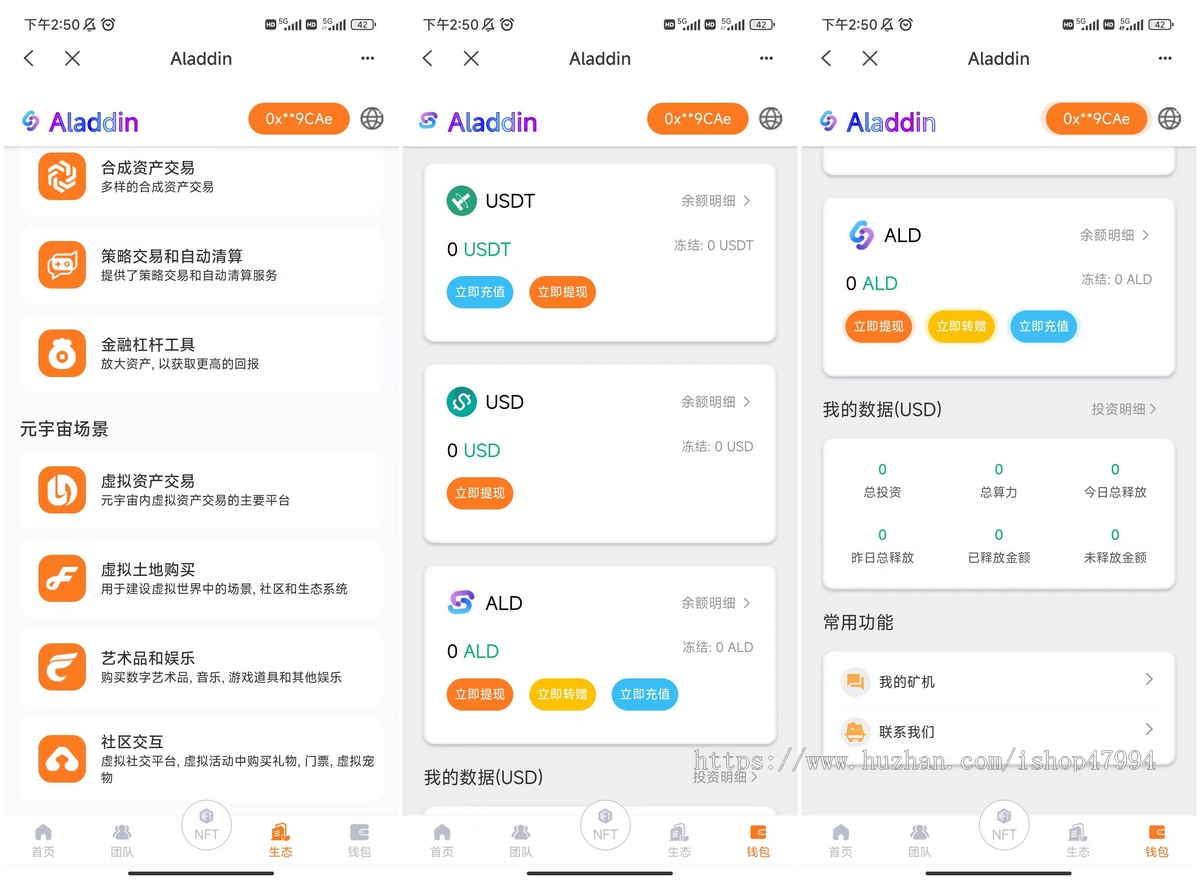Image resolution: width=1200 pixels, height=885 pixels.
Task: Switch to 团队 tab in right screen
Action: point(920,841)
